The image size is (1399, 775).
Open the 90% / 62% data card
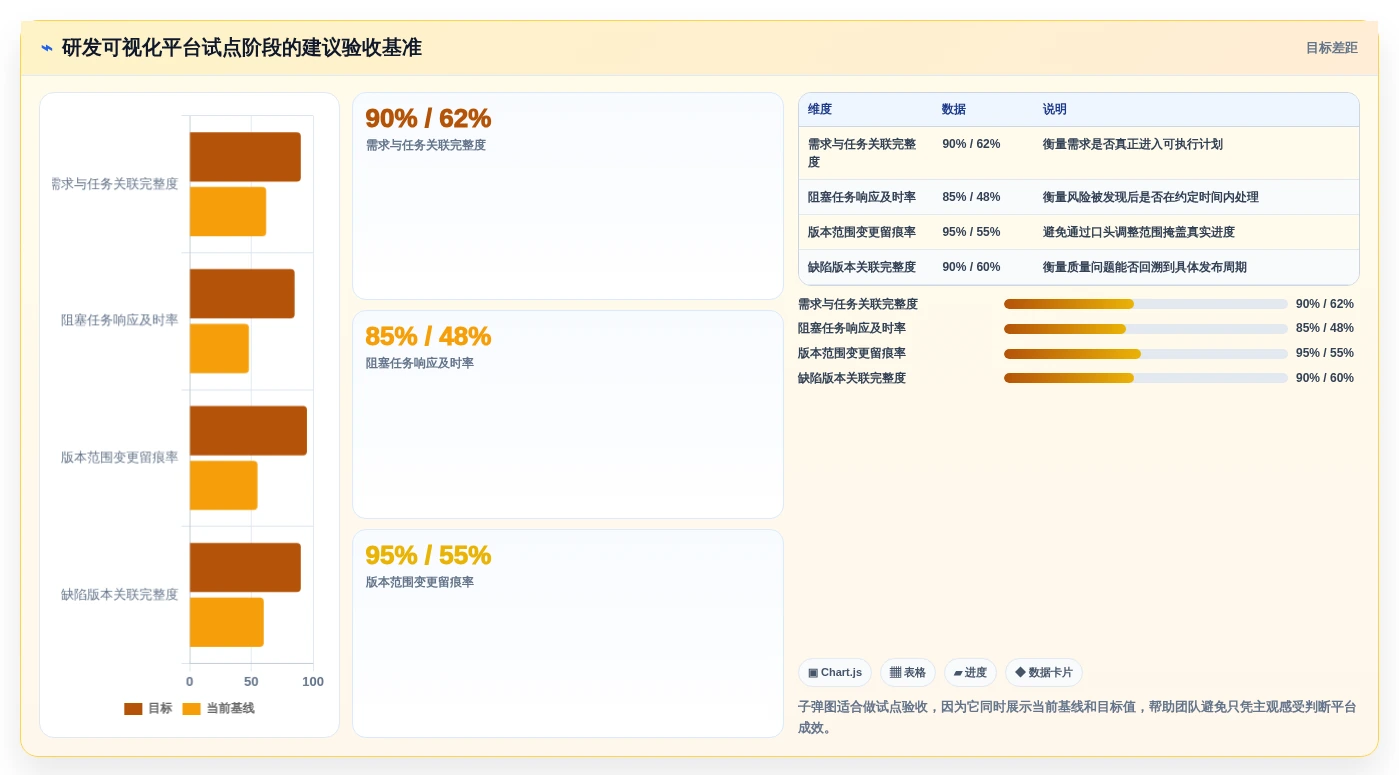568,196
